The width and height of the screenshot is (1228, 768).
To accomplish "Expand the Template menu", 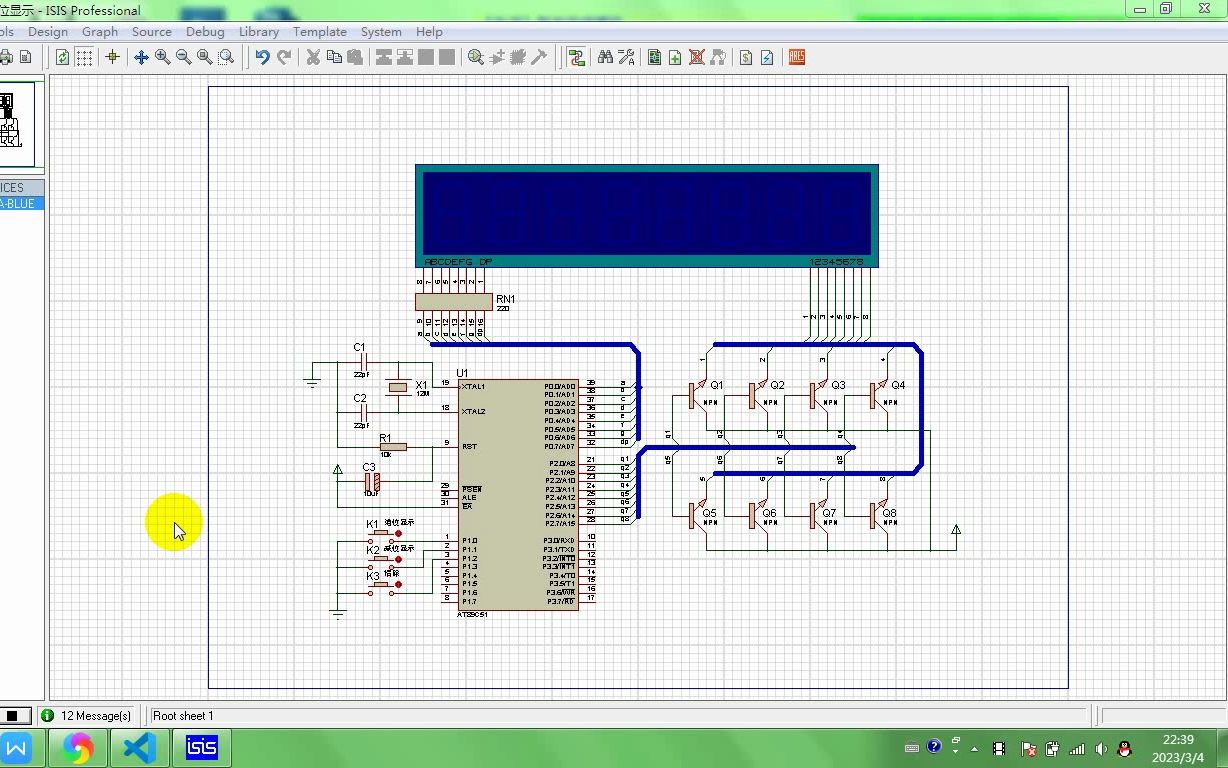I will pyautogui.click(x=319, y=32).
